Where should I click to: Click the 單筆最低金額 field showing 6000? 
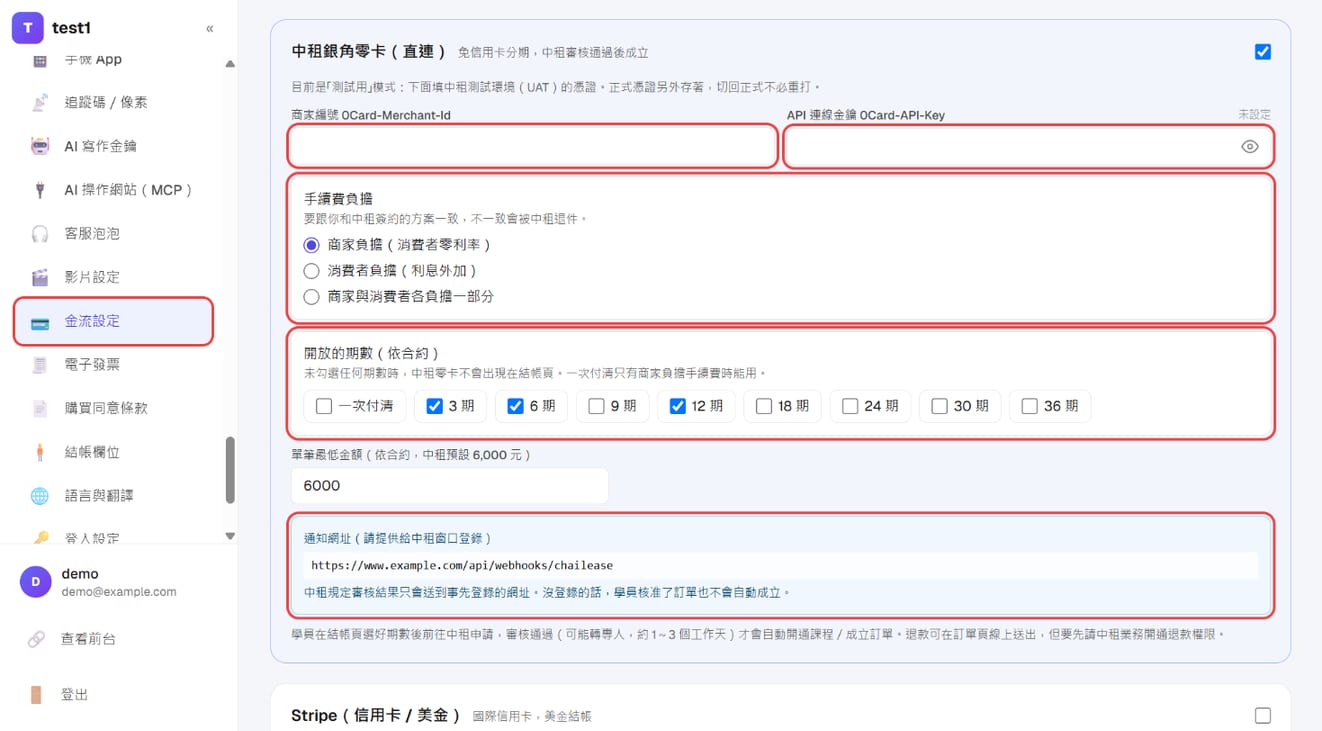[450, 486]
